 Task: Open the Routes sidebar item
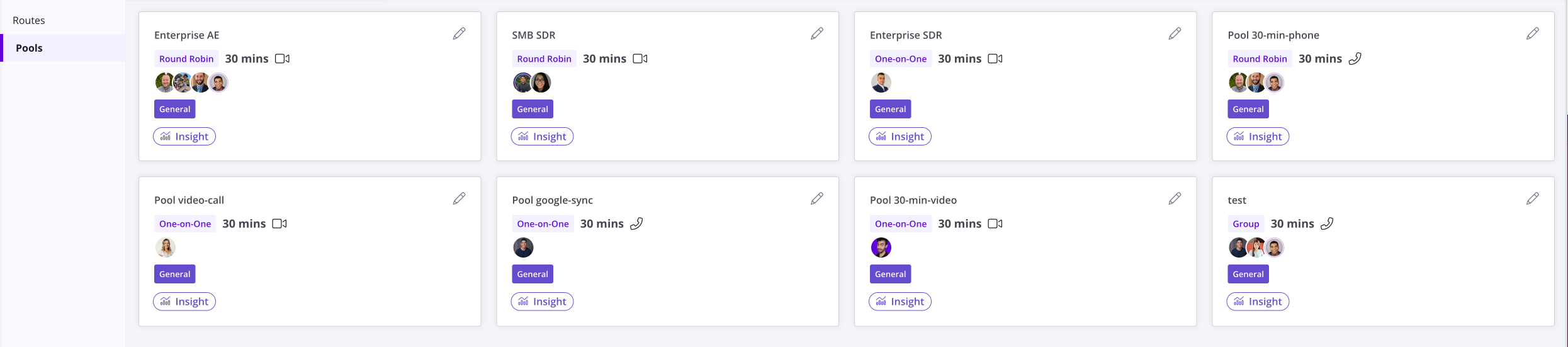[x=29, y=20]
